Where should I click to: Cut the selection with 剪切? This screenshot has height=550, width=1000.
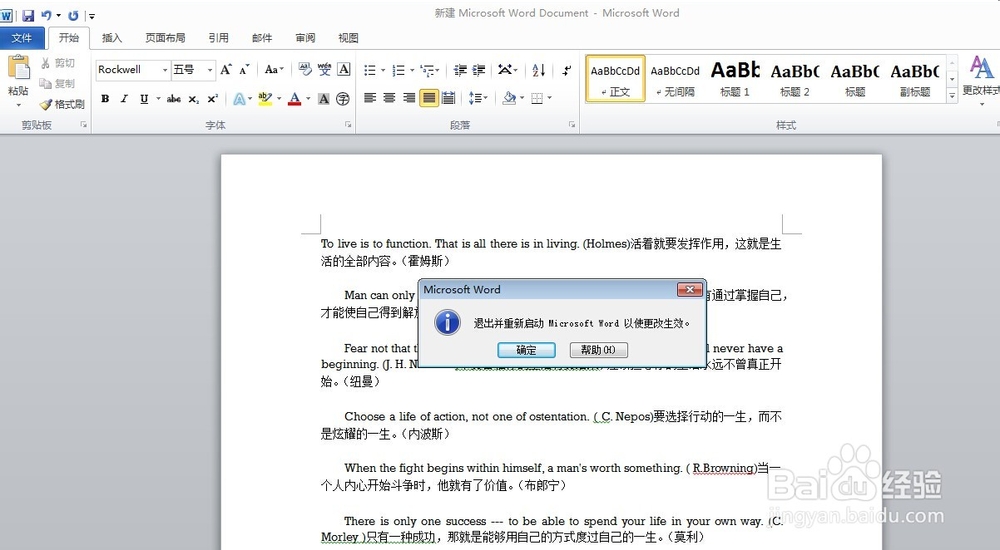coord(58,63)
